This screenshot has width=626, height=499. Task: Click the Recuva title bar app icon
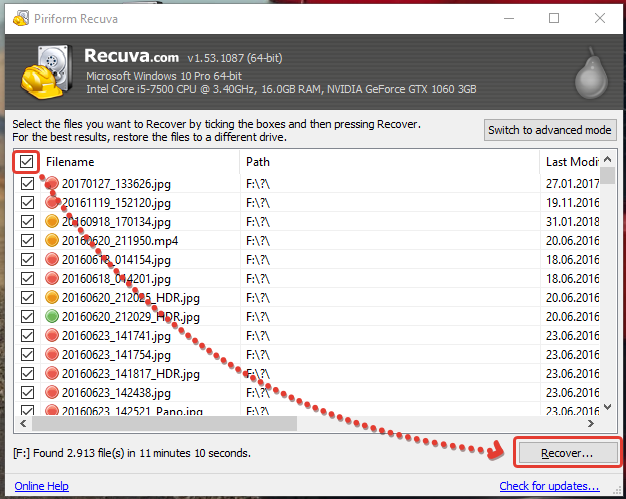coord(16,17)
